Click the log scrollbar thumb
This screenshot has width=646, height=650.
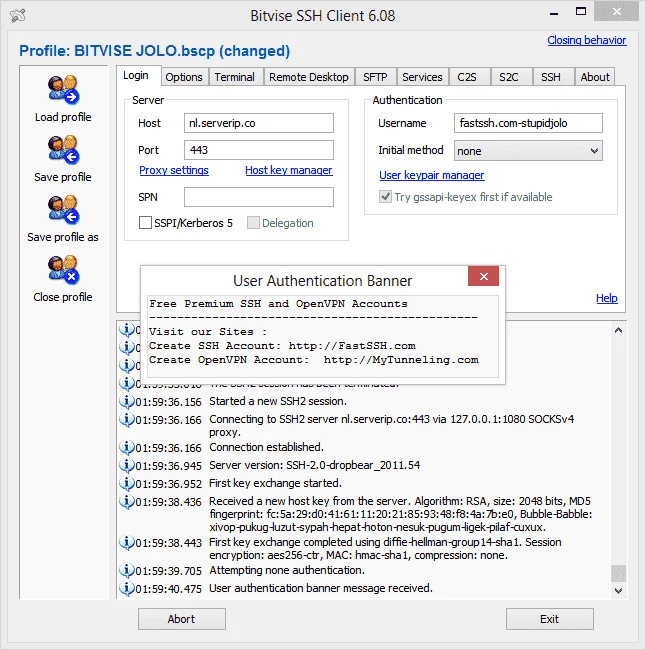point(618,574)
